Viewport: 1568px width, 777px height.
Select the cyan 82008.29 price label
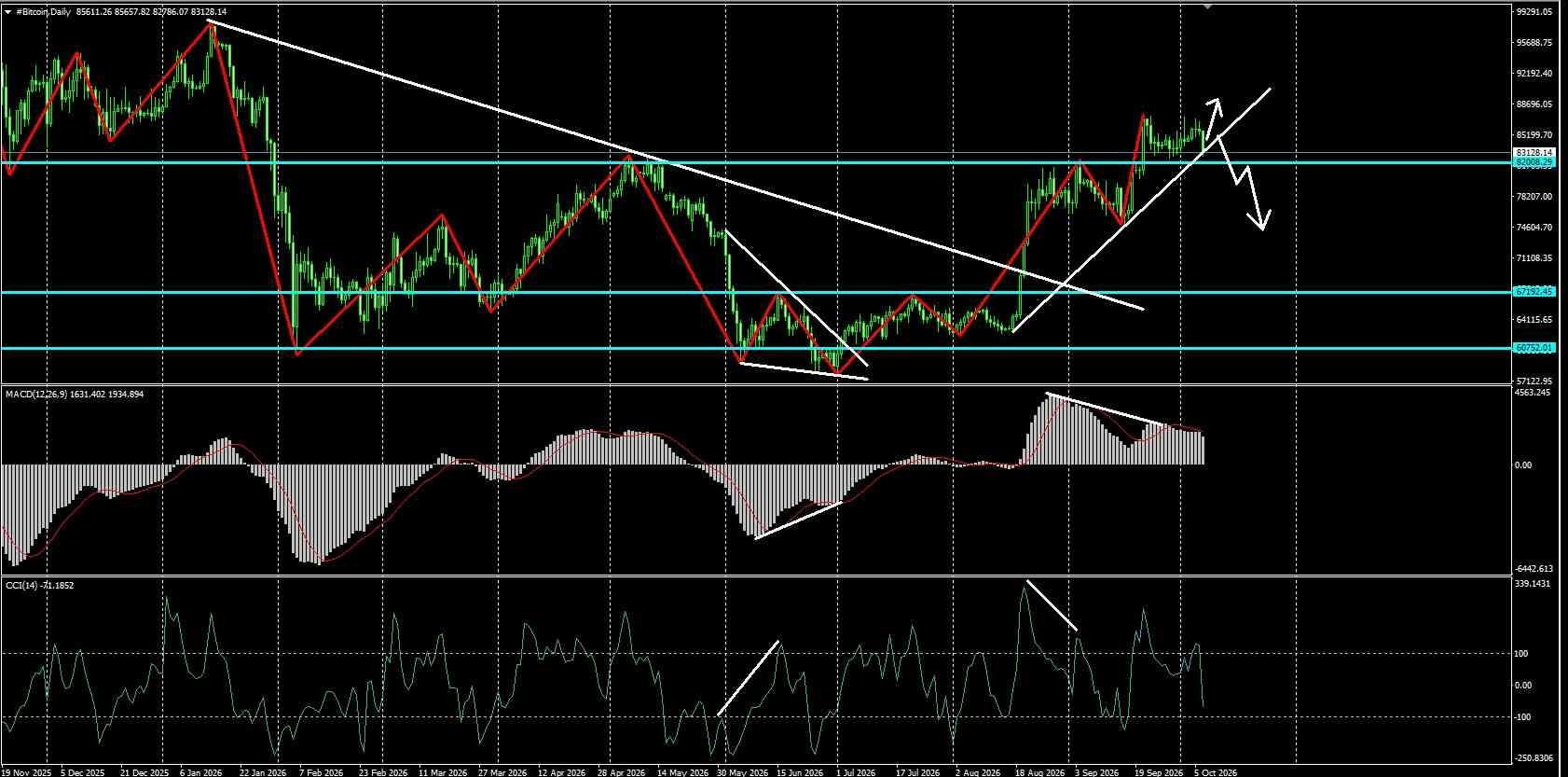tap(1534, 162)
